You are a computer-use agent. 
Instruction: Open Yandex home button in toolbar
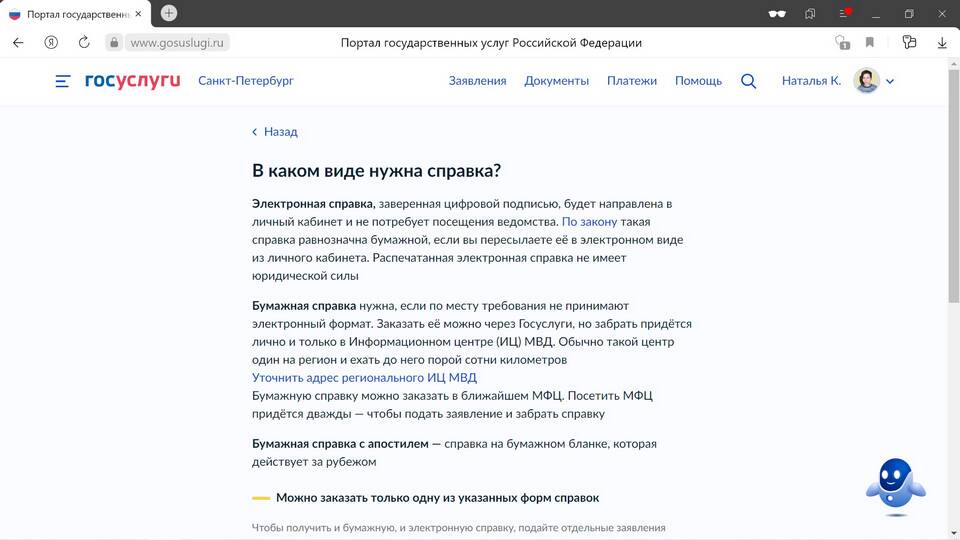51,43
